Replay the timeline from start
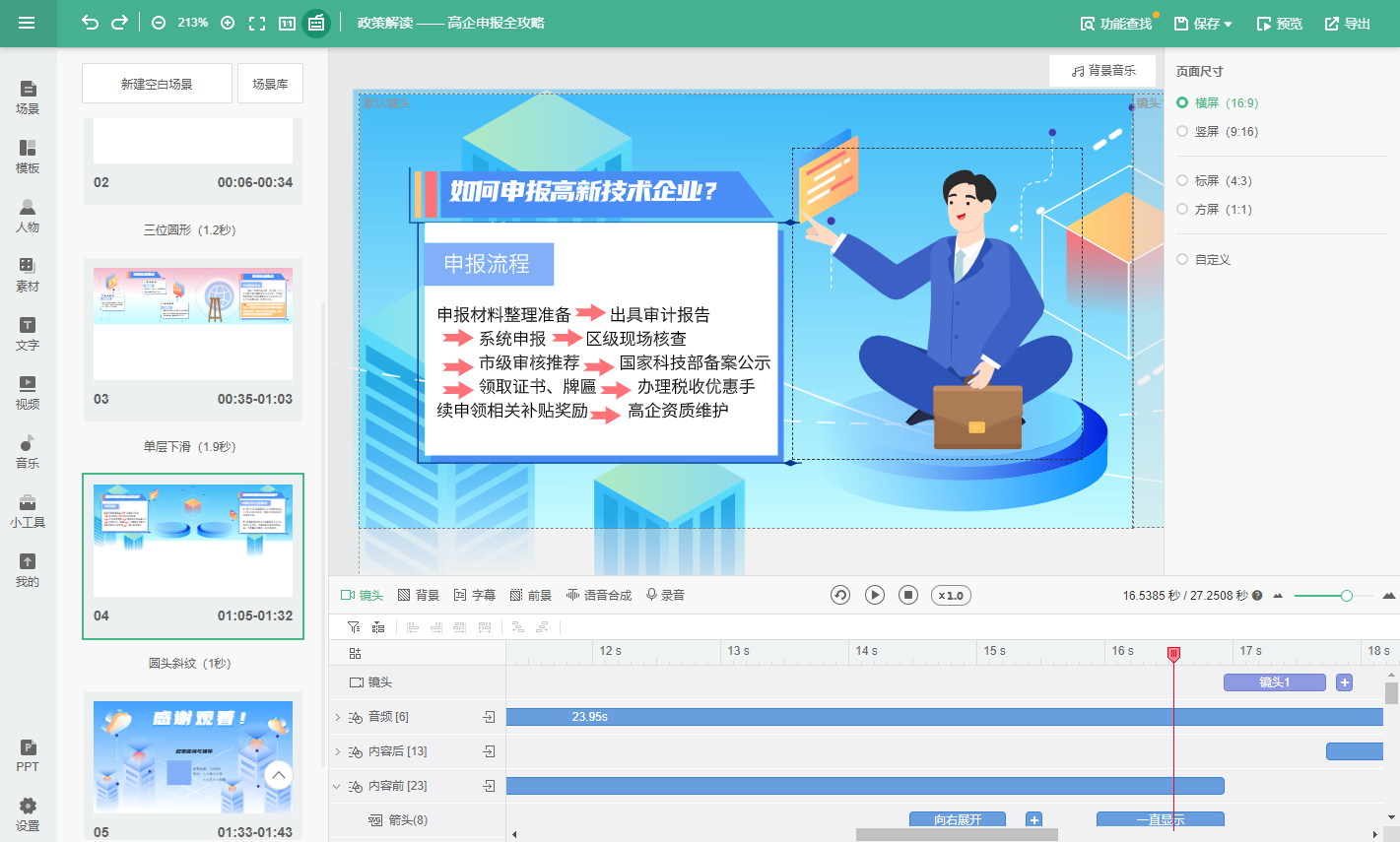 (840, 595)
